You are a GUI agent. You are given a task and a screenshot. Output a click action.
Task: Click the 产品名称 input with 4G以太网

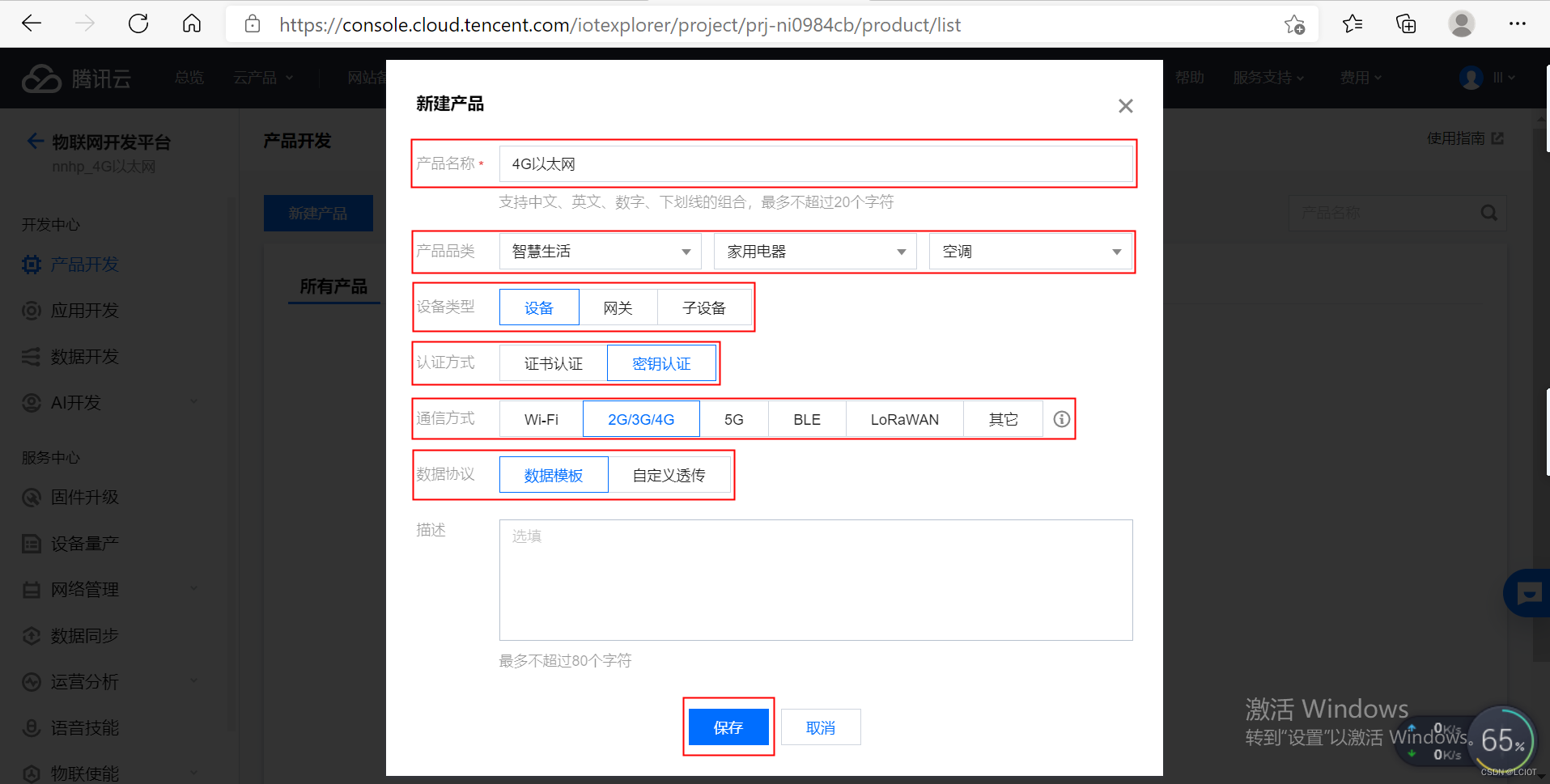point(816,164)
